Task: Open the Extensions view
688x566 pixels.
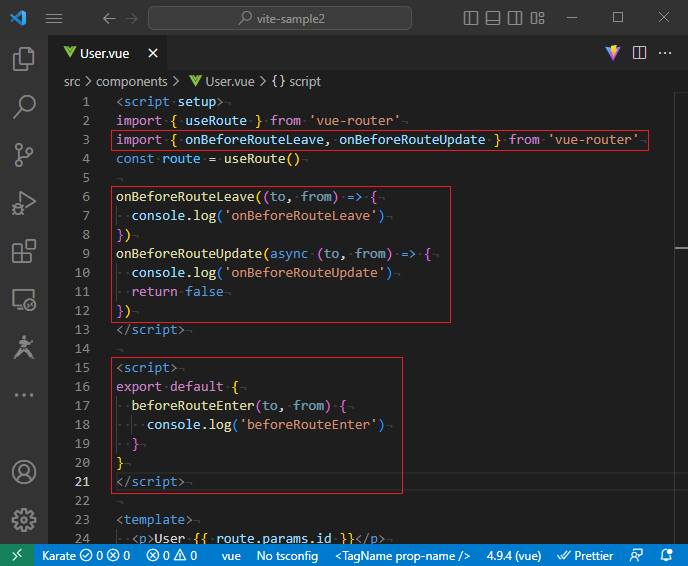Action: 24,251
